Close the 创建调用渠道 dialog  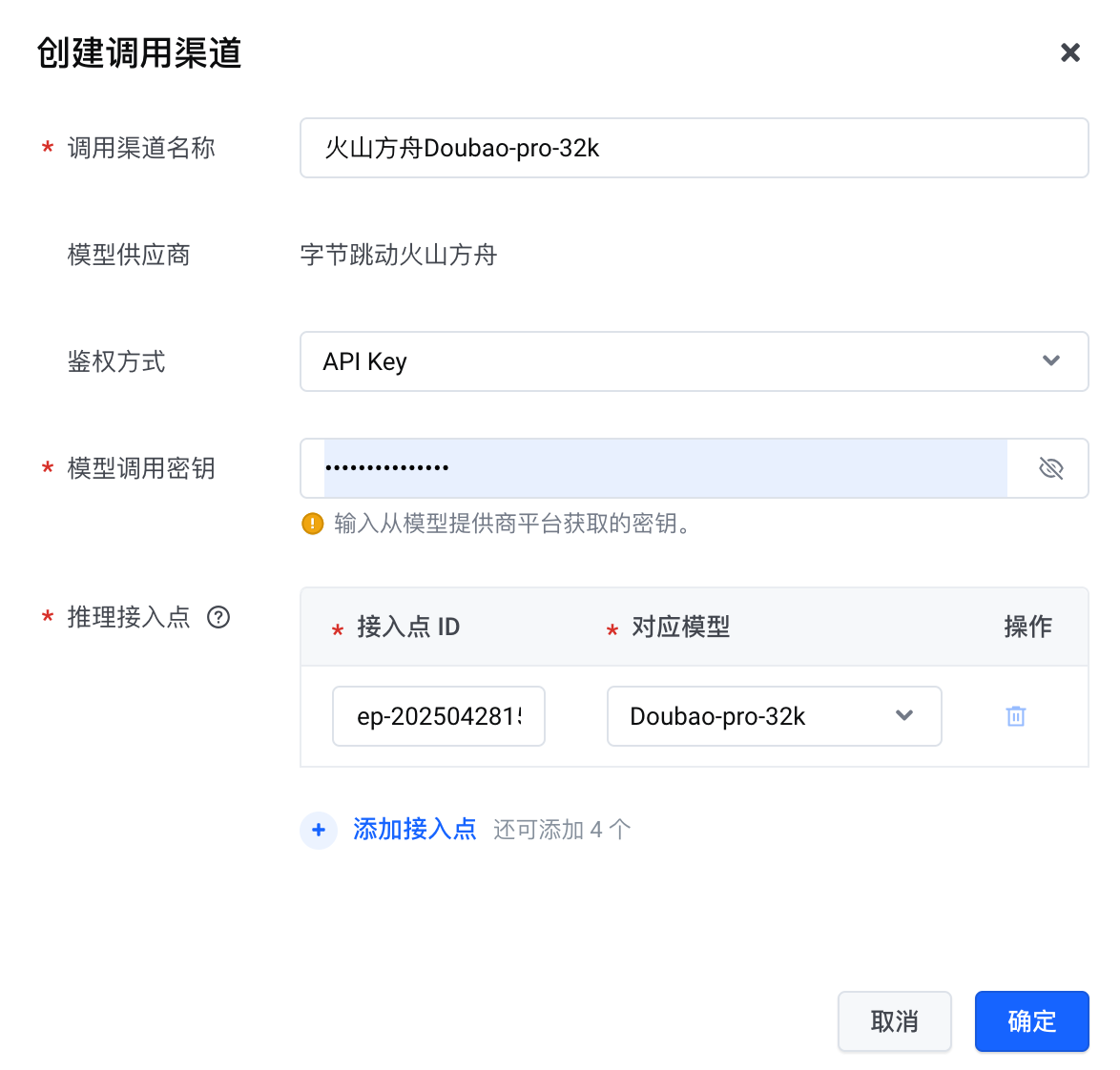click(x=1069, y=52)
